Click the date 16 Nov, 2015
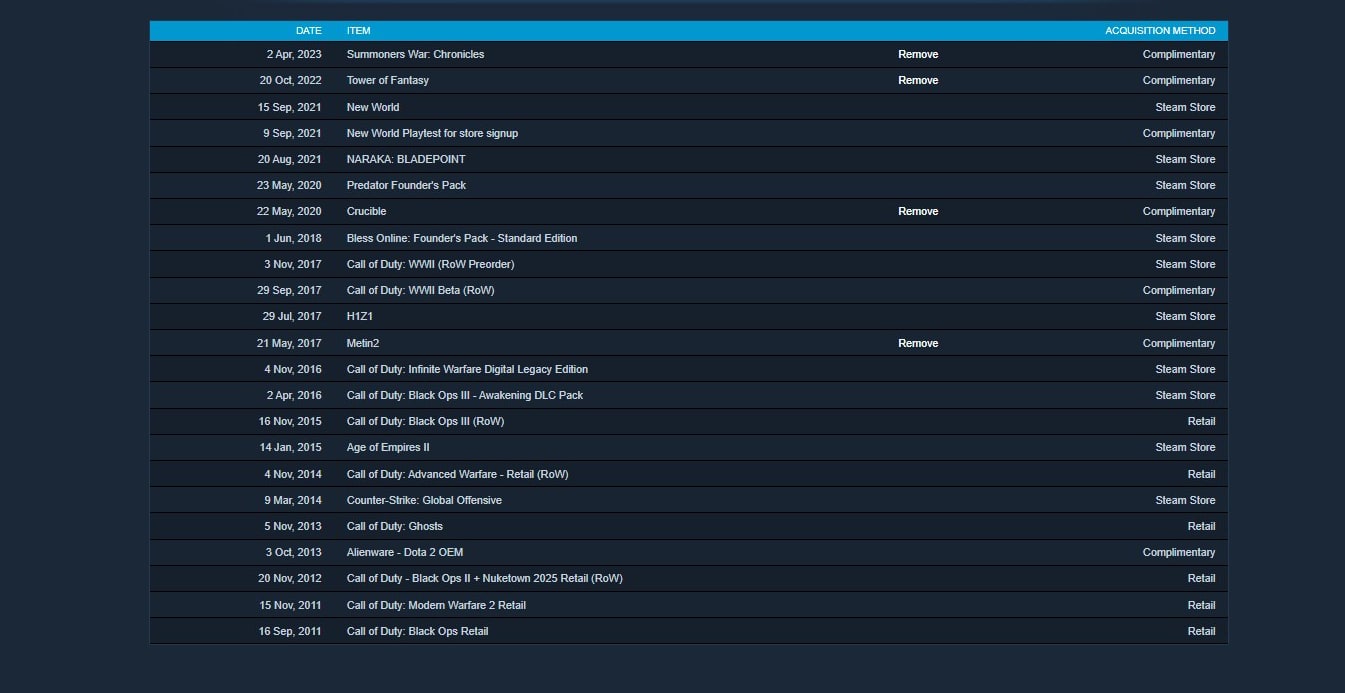Viewport: 1345px width, 693px height. 290,421
